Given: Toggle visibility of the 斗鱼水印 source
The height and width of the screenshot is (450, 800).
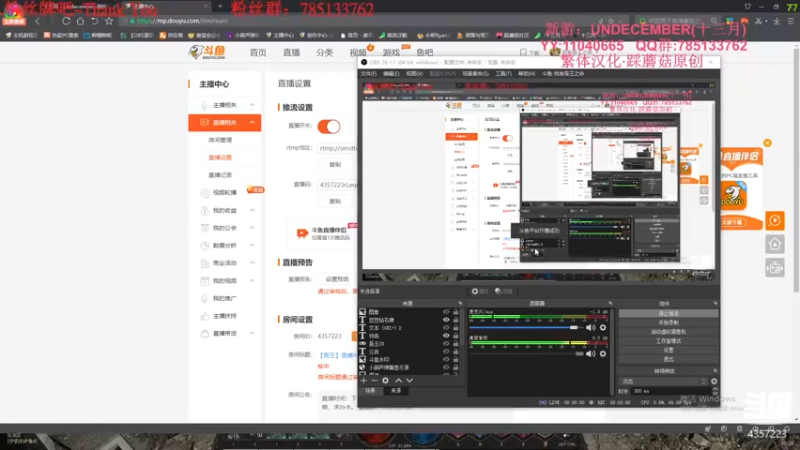Looking at the screenshot, I should coord(446,359).
